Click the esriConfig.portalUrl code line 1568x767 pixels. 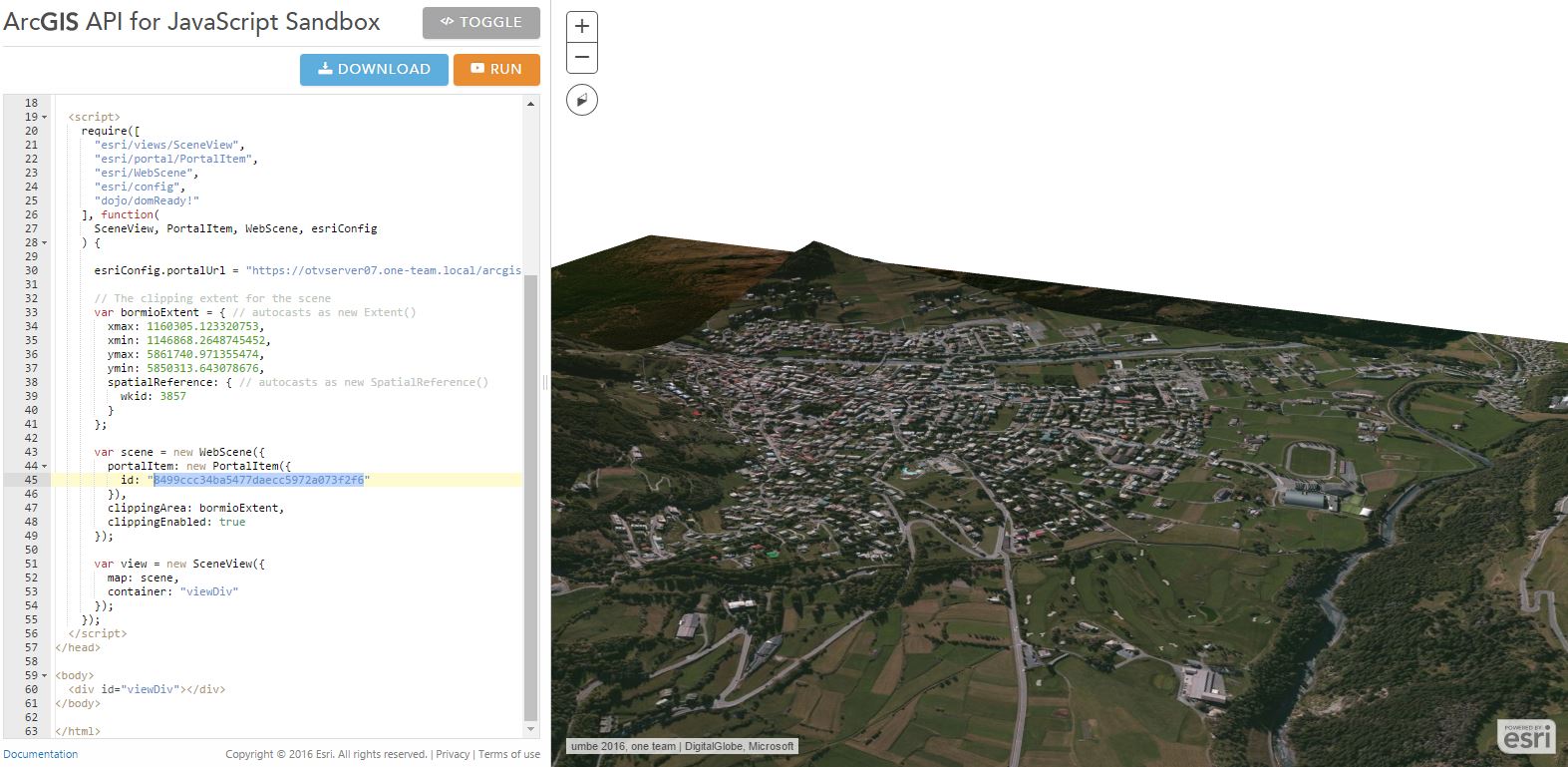point(308,270)
